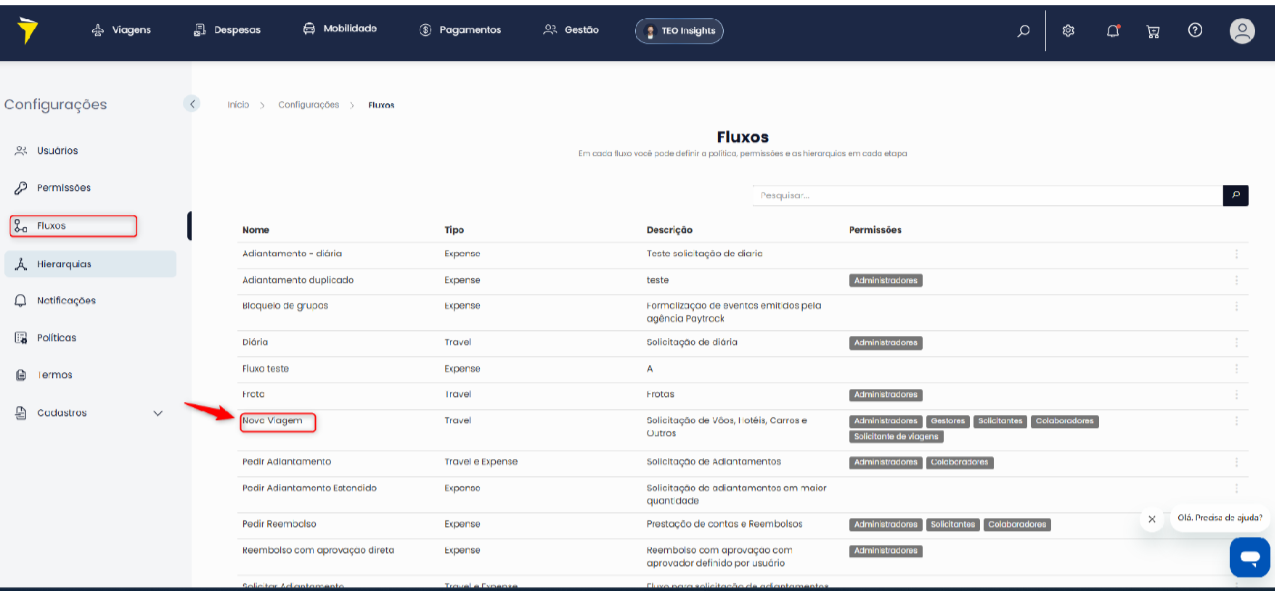Image resolution: width=1278 pixels, height=591 pixels.
Task: Click the Tipo column header
Action: [x=454, y=230]
